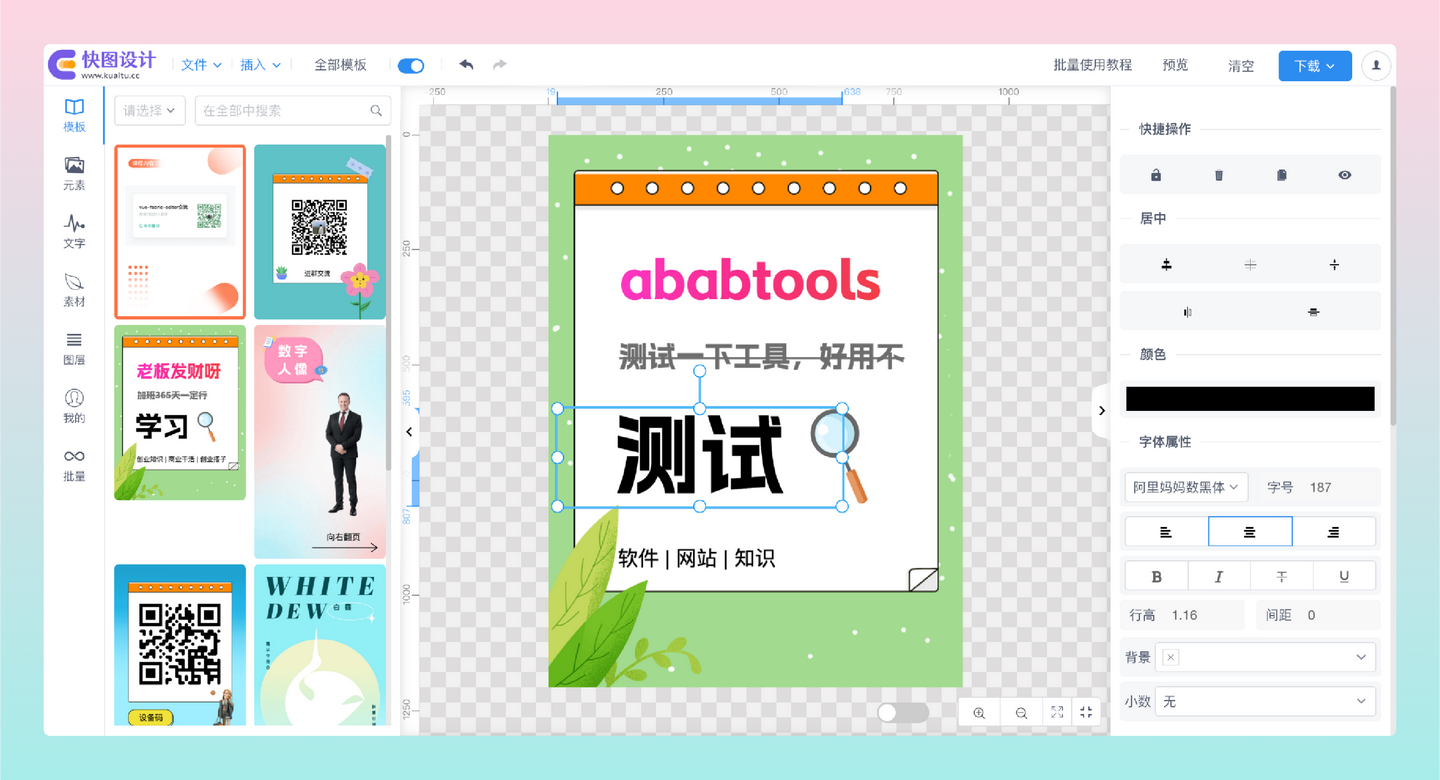Toggle underline text formatting
The height and width of the screenshot is (780, 1440).
(1344, 576)
